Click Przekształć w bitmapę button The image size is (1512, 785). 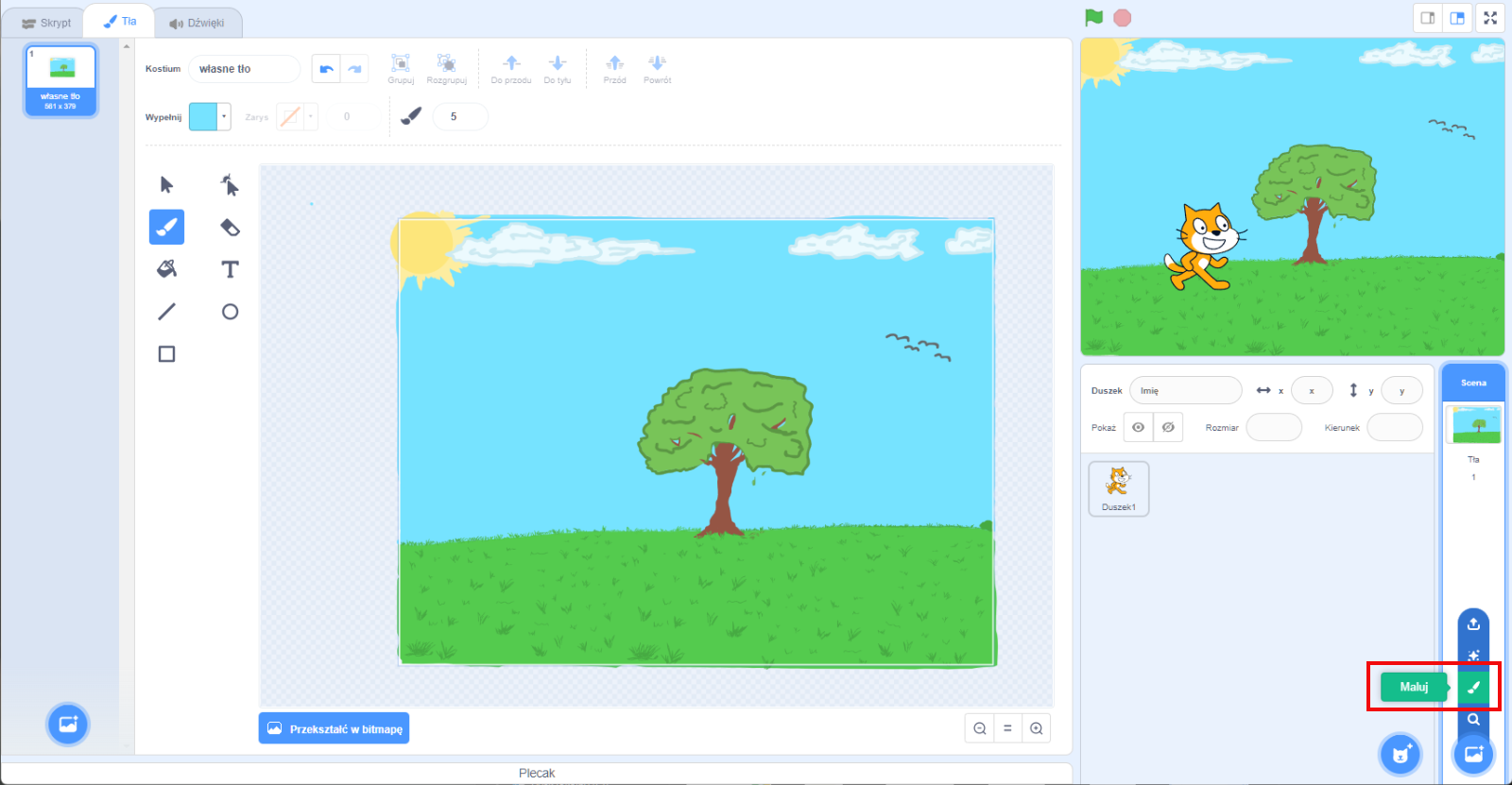(x=334, y=728)
